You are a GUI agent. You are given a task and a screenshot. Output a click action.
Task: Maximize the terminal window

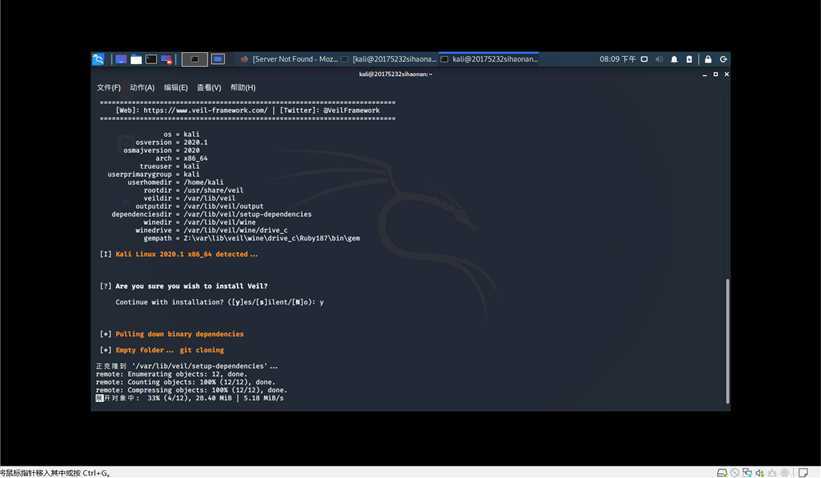tap(716, 74)
